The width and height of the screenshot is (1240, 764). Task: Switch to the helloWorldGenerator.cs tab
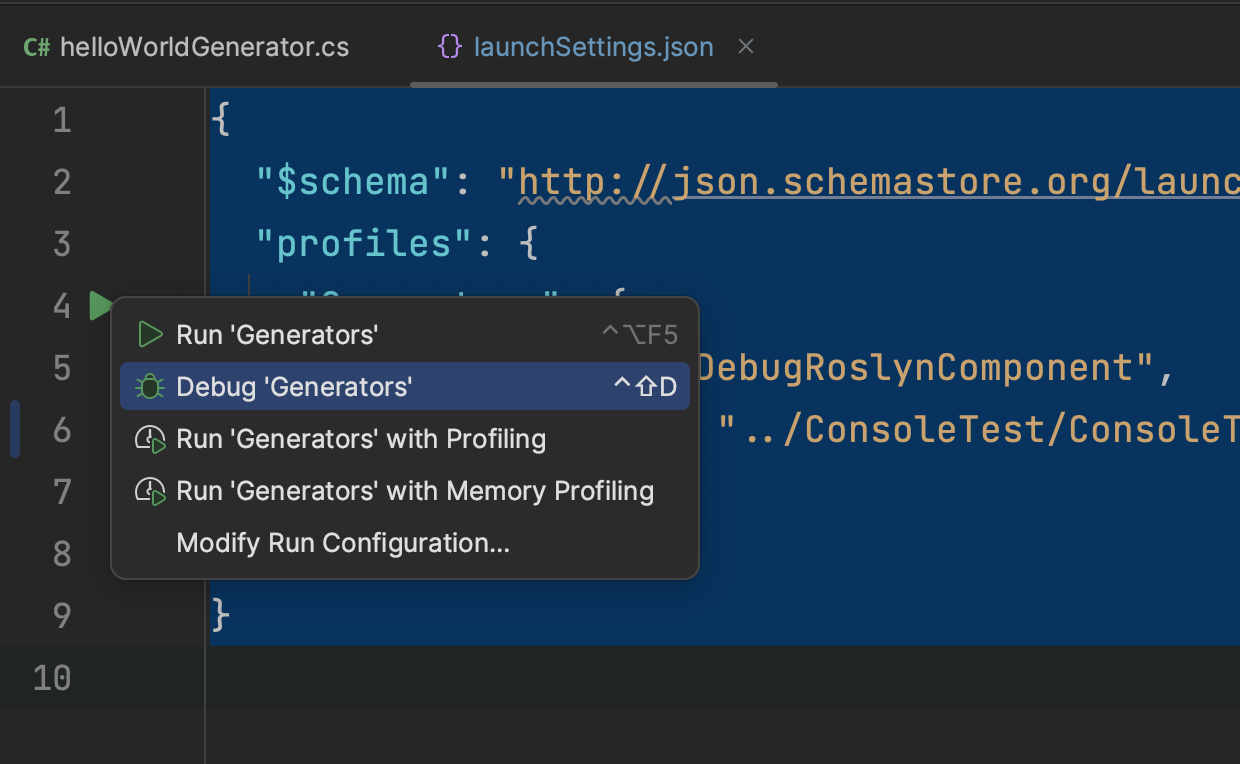click(x=204, y=47)
